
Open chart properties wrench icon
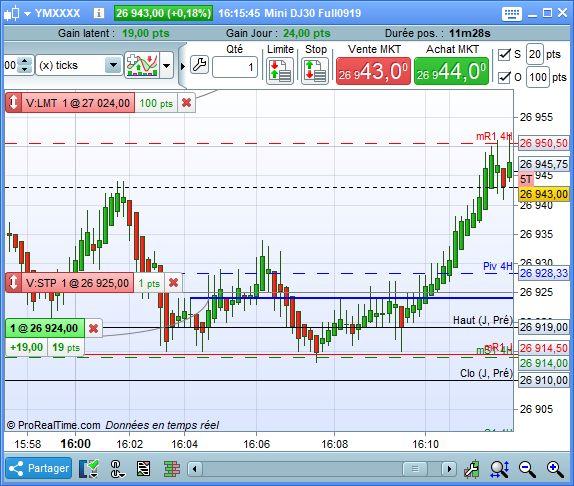[472, 469]
